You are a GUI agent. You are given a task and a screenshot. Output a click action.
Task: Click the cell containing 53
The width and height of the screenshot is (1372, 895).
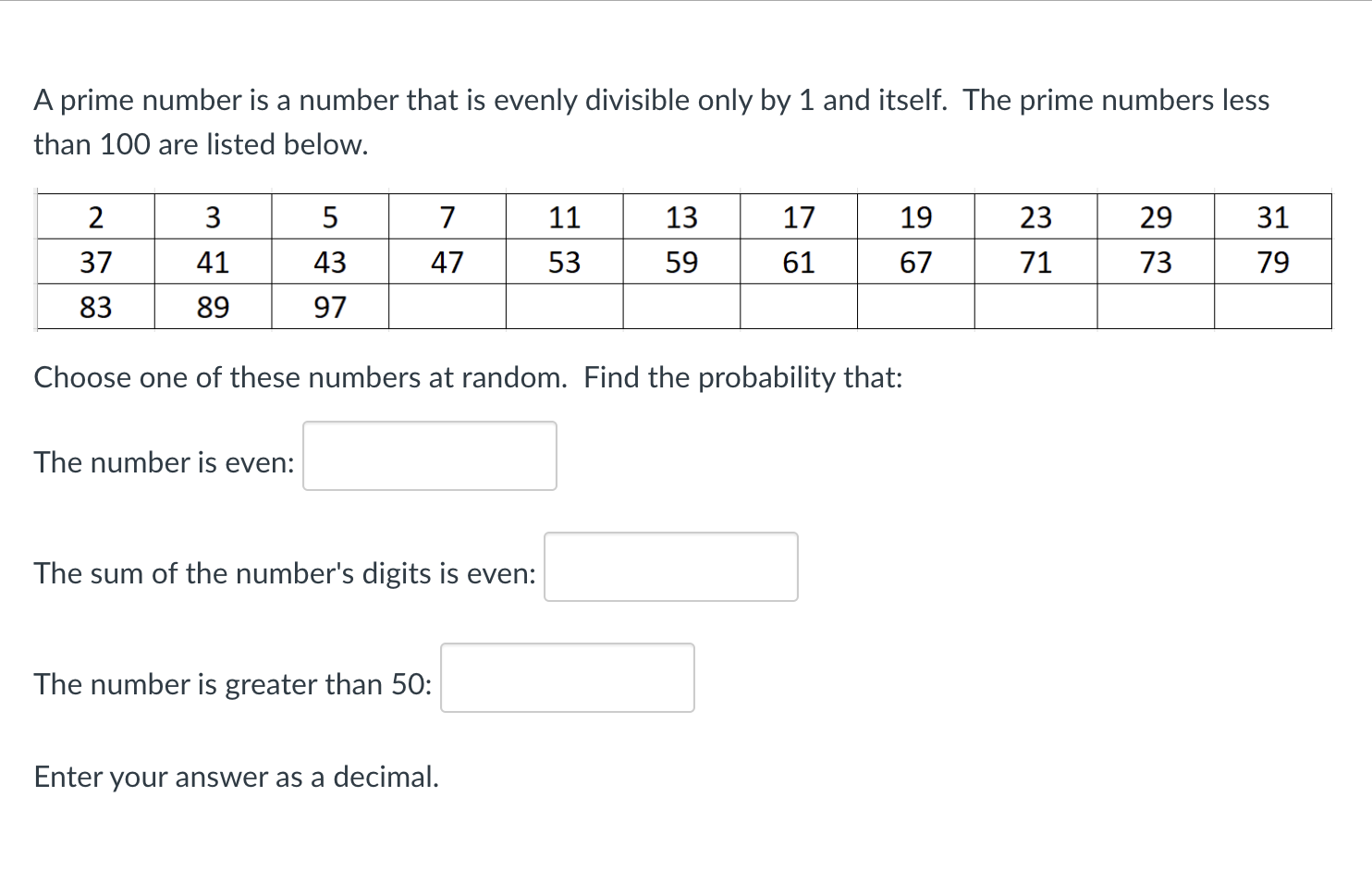565,262
